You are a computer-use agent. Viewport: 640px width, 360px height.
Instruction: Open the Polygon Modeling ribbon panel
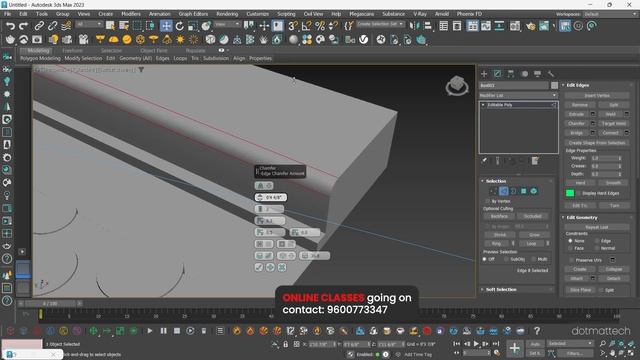pos(40,58)
